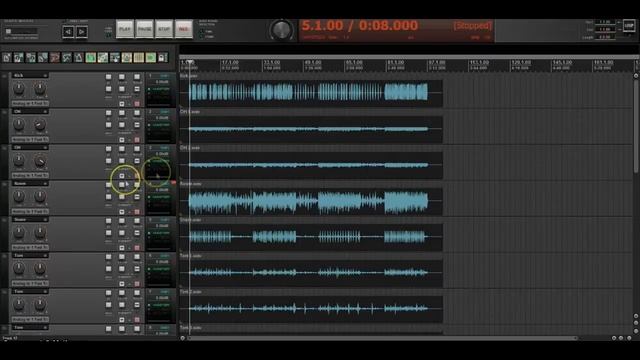Click the left-arrow step-back transport button

click(68, 31)
